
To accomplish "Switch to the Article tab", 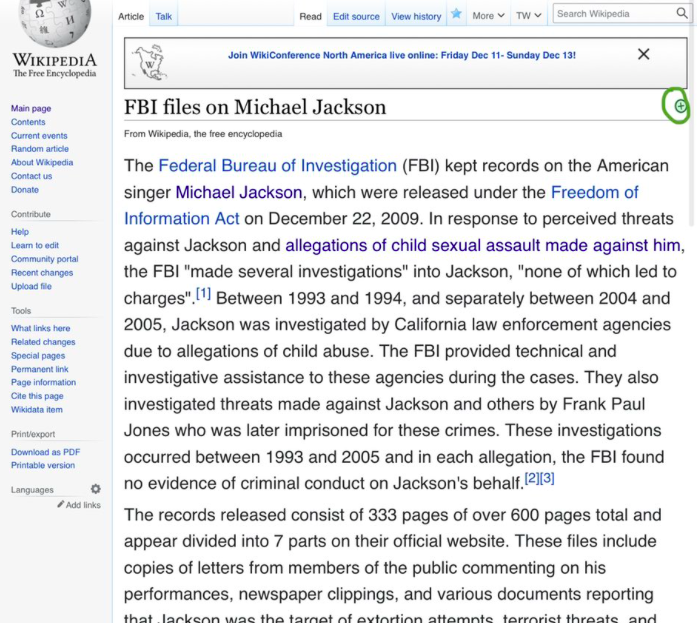I will tap(131, 16).
